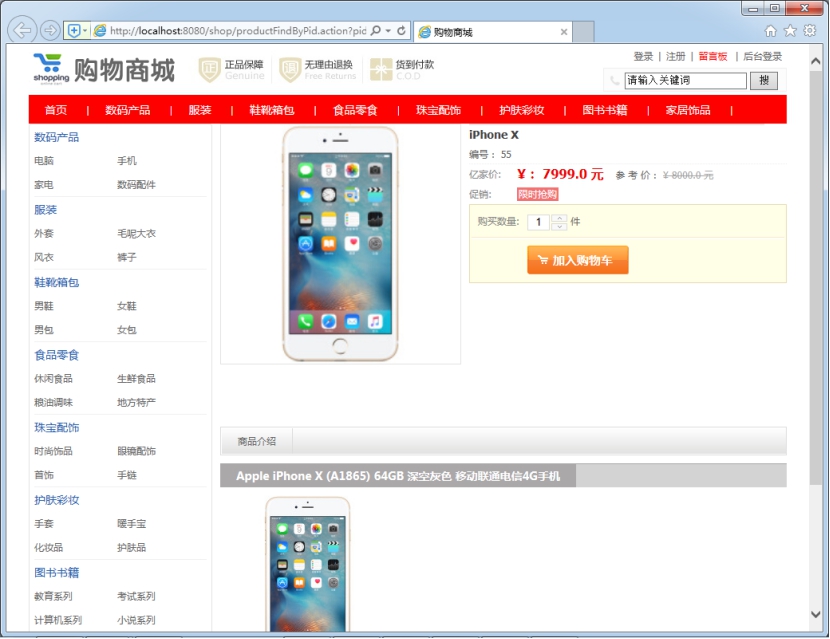Open address bar autocomplete dropdown arrow
Viewport: 830px width, 639px height.
tap(388, 31)
